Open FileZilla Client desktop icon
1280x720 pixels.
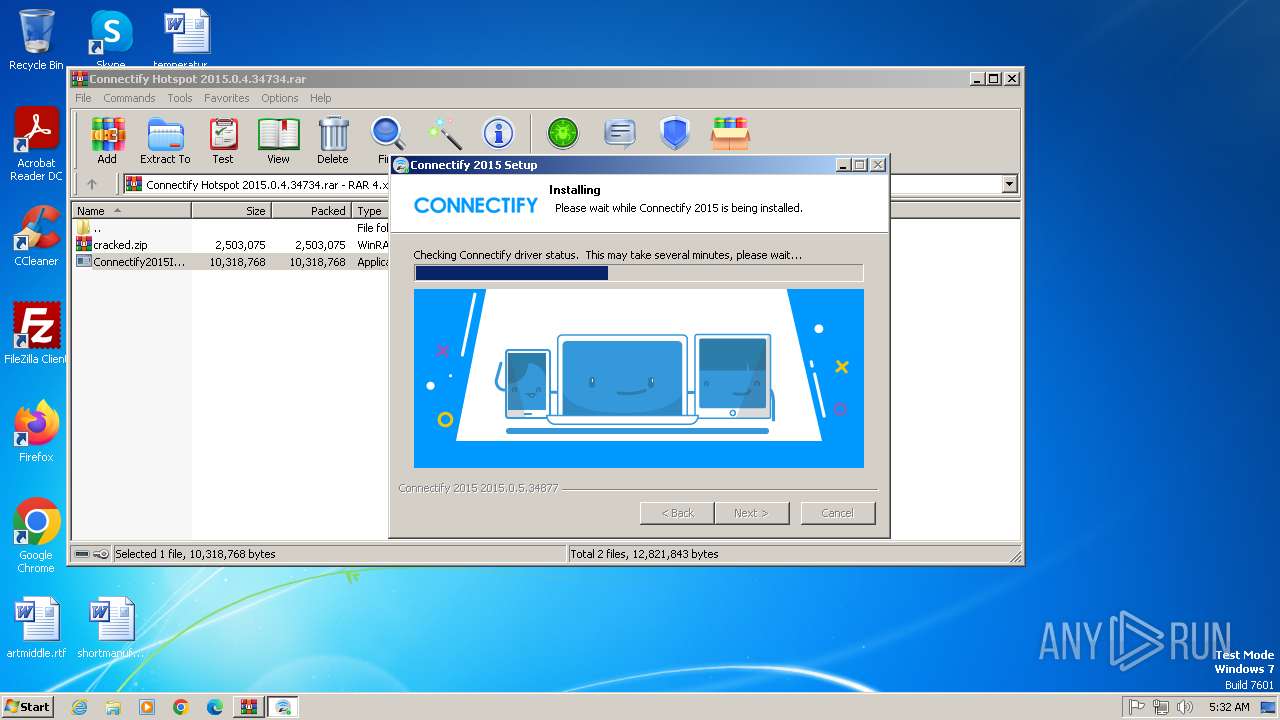pos(36,333)
